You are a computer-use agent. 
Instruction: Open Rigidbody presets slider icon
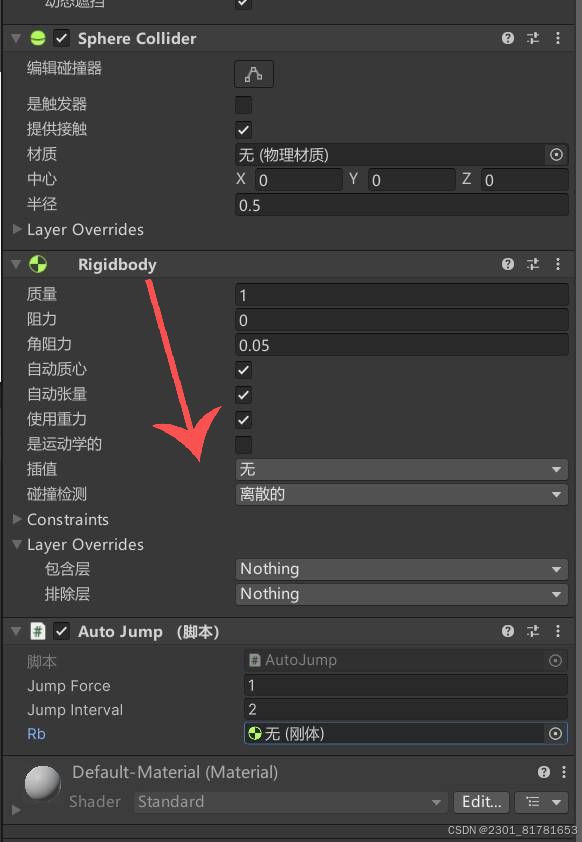(x=533, y=264)
